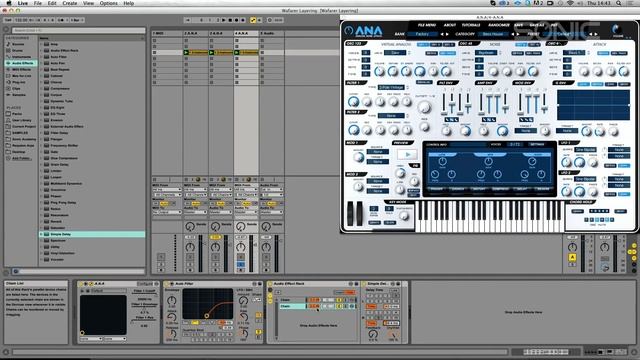Image resolution: width=640 pixels, height=360 pixels.
Task: Go to next ANA category with arrow
Action: click(518, 34)
